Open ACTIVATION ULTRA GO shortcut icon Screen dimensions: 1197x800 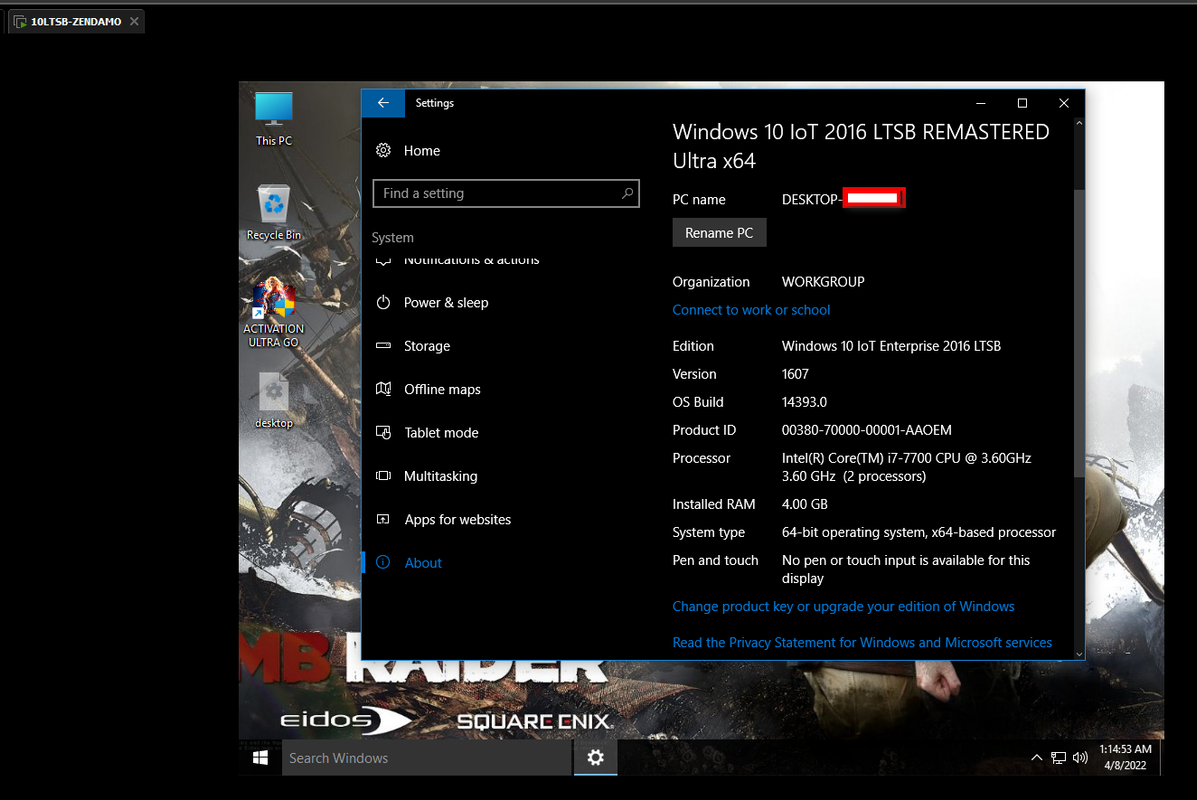[273, 313]
